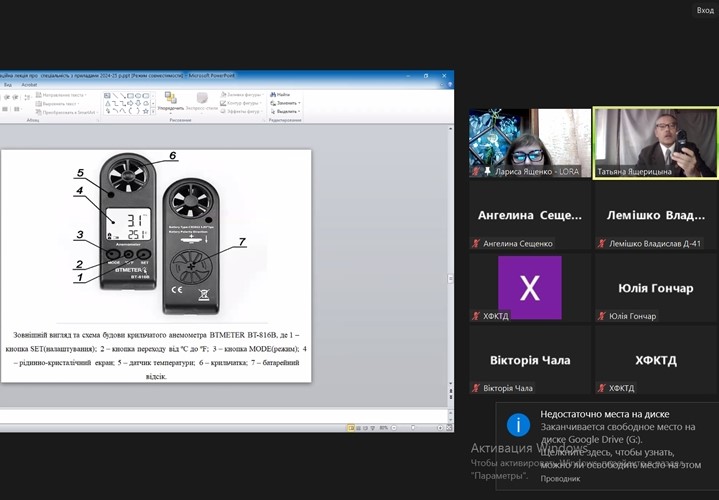Image resolution: width=719 pixels, height=500 pixels.
Task: Open the Заменить dropdown arrow
Action: pyautogui.click(x=299, y=103)
